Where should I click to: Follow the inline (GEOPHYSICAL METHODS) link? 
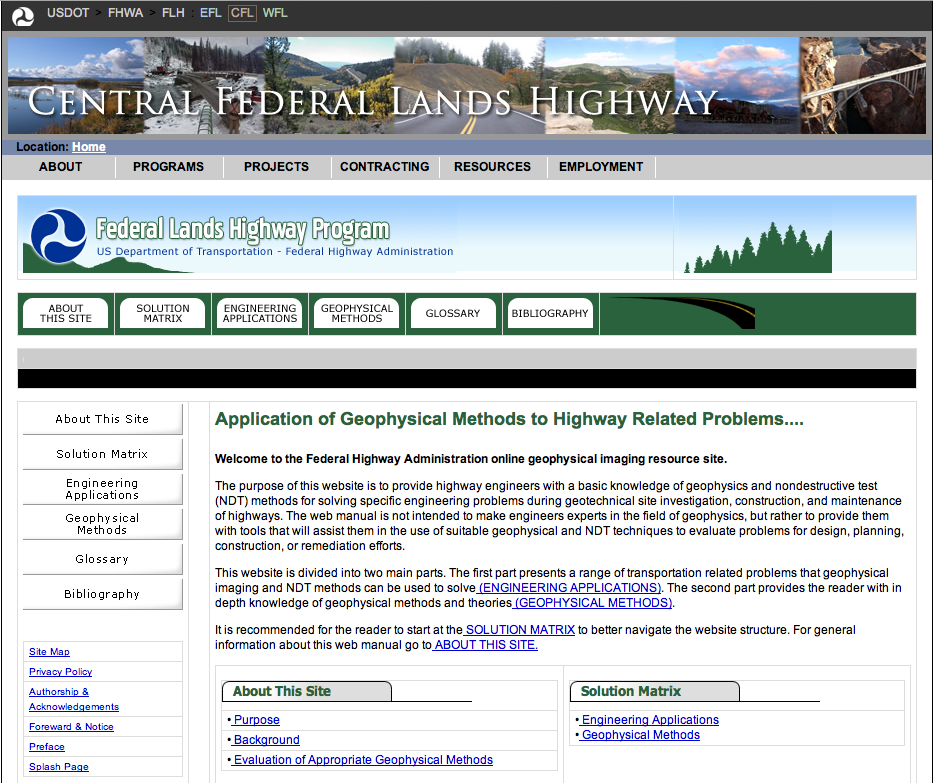point(593,603)
